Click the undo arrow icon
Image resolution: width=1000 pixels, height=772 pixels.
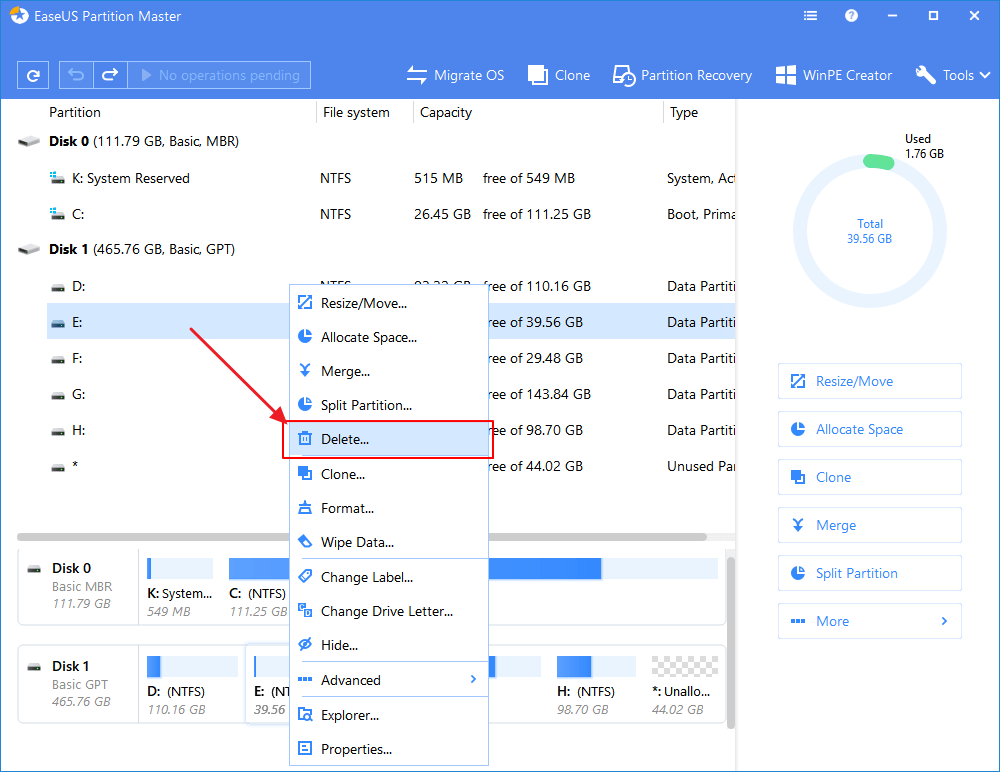pyautogui.click(x=76, y=75)
